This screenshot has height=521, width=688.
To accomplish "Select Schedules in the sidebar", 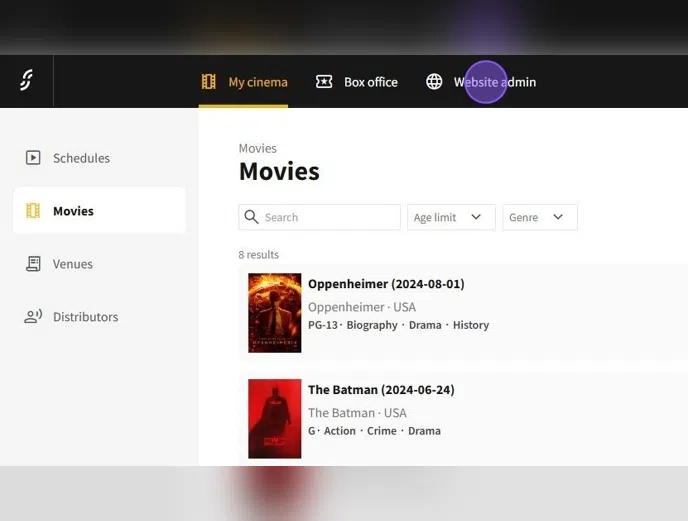I will tap(81, 158).
